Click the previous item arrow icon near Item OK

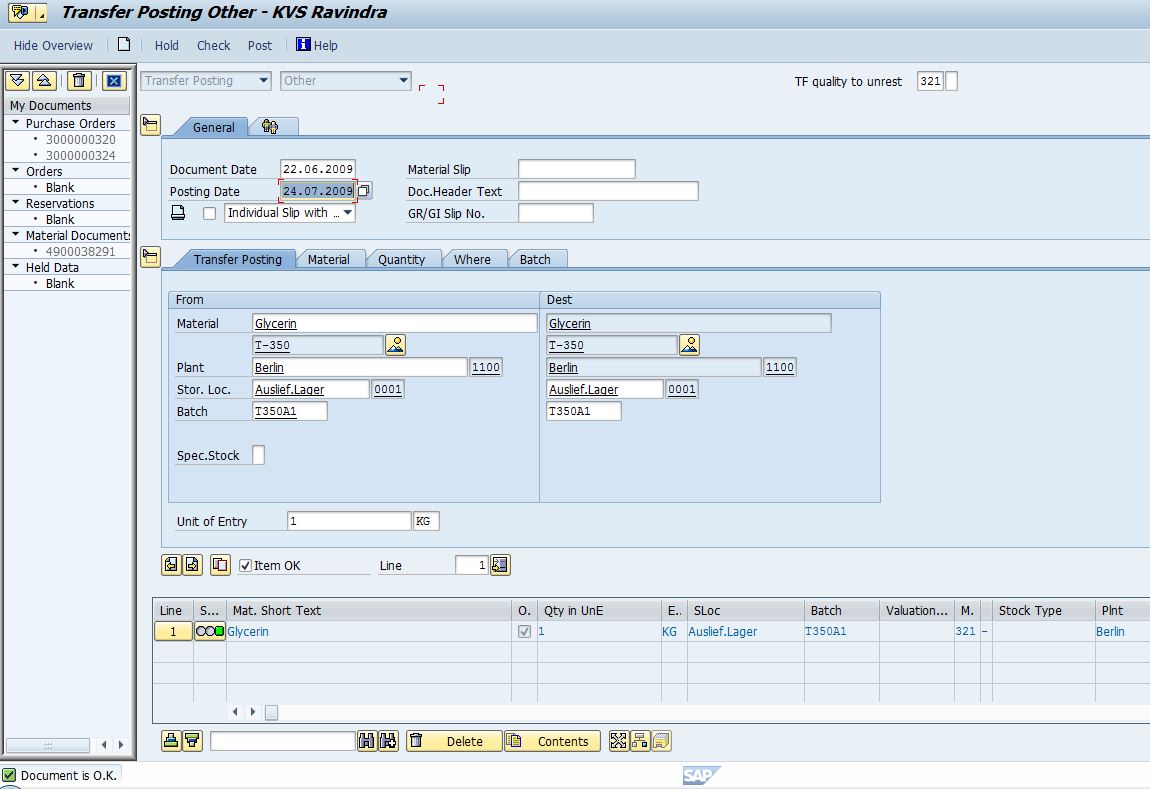[x=170, y=564]
